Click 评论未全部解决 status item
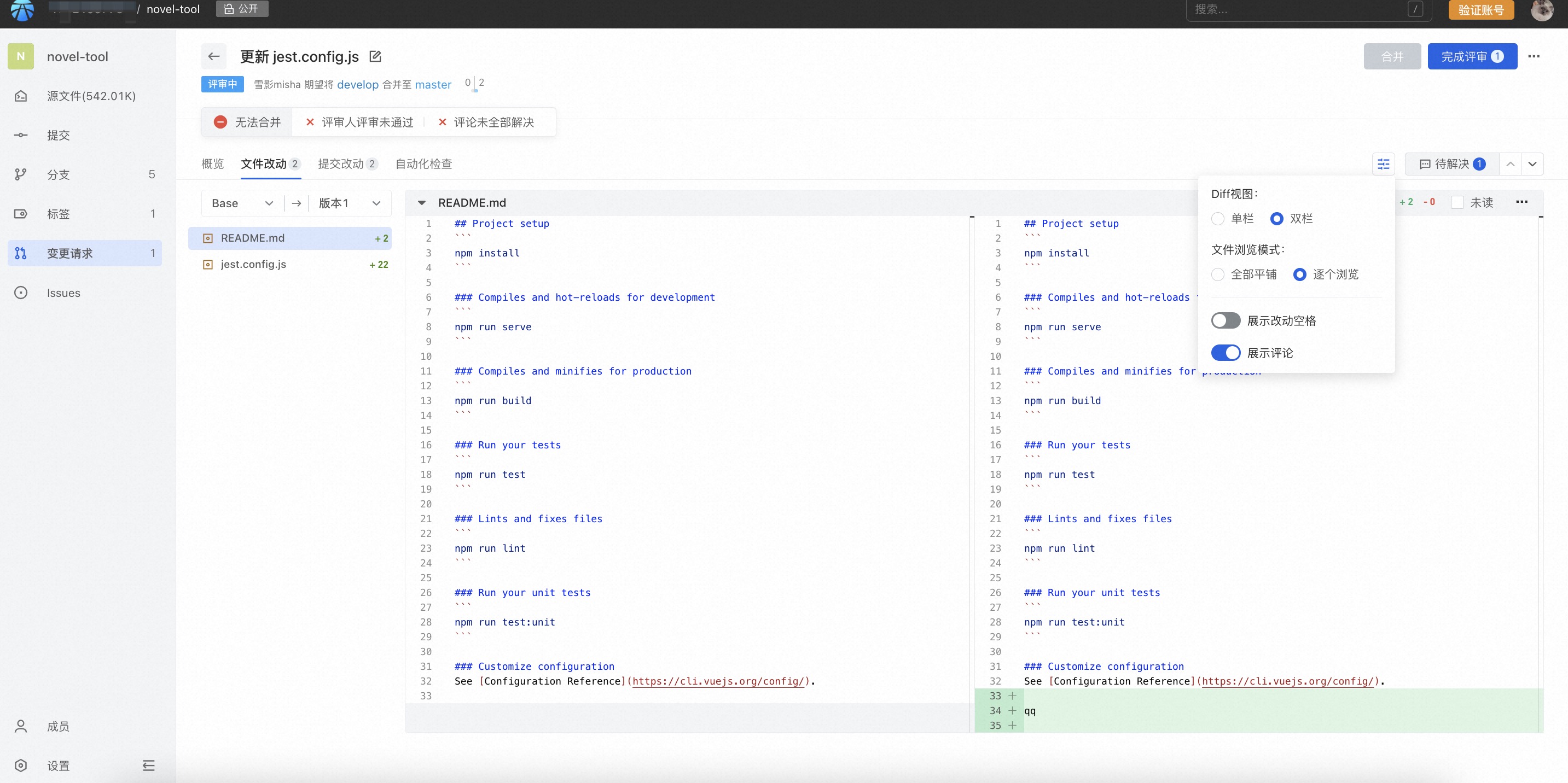This screenshot has height=783, width=1568. pos(486,122)
